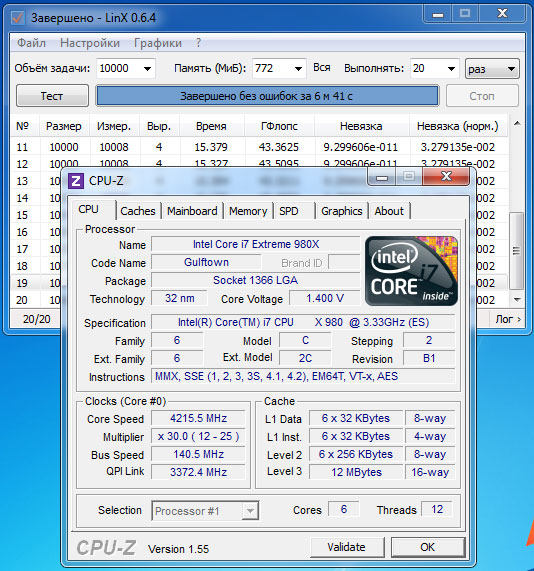Click the Instructions field listing MMX, SSE
Screen dimensions: 534x571
click(x=303, y=376)
